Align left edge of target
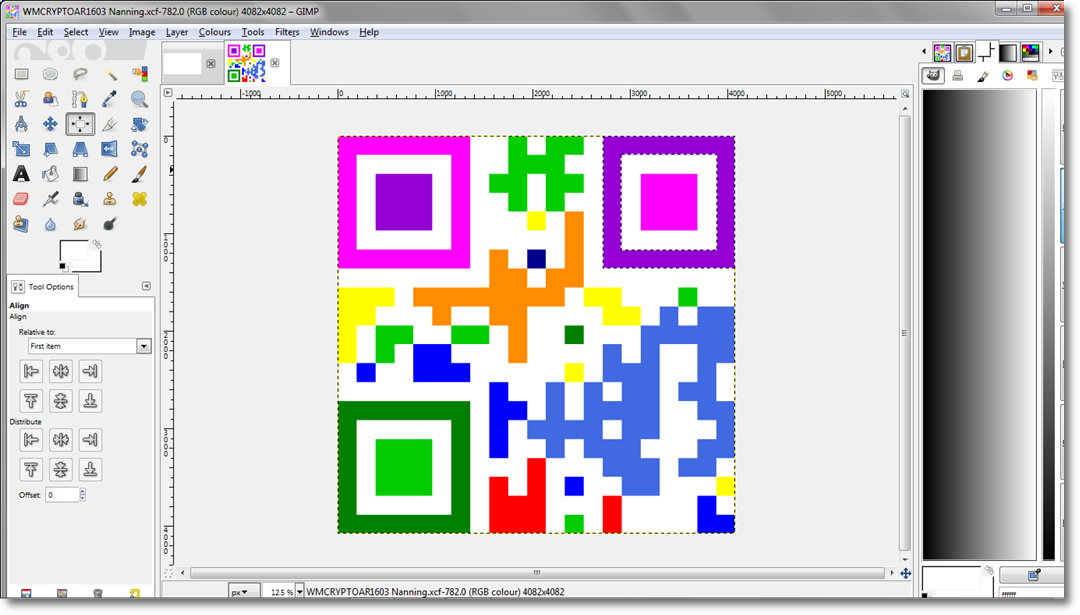This screenshot has width=1080, height=615. (x=31, y=371)
